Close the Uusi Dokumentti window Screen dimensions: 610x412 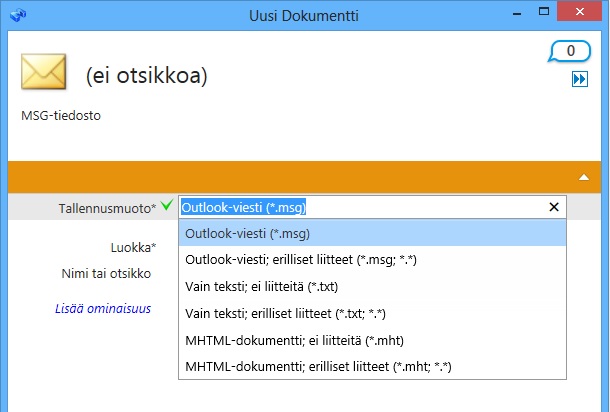click(580, 12)
